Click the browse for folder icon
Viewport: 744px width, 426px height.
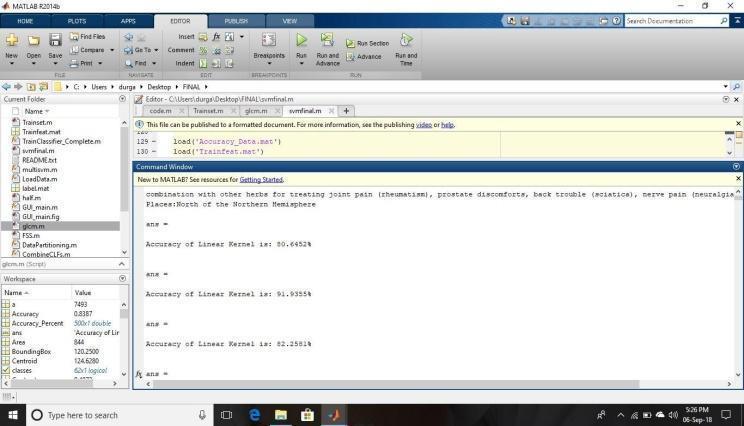pos(44,87)
